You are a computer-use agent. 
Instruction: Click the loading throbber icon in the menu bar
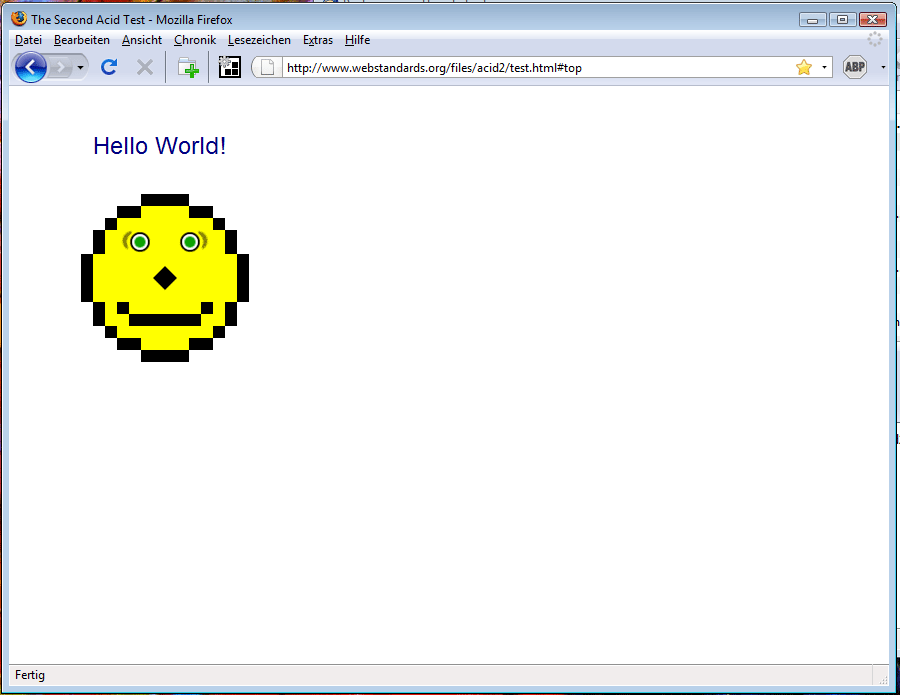click(x=875, y=39)
